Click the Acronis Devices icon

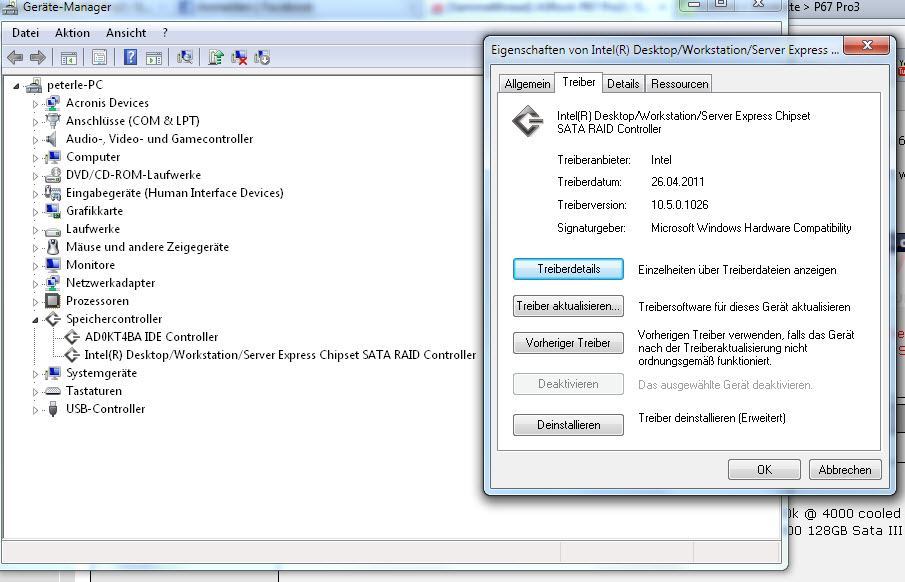coord(53,103)
